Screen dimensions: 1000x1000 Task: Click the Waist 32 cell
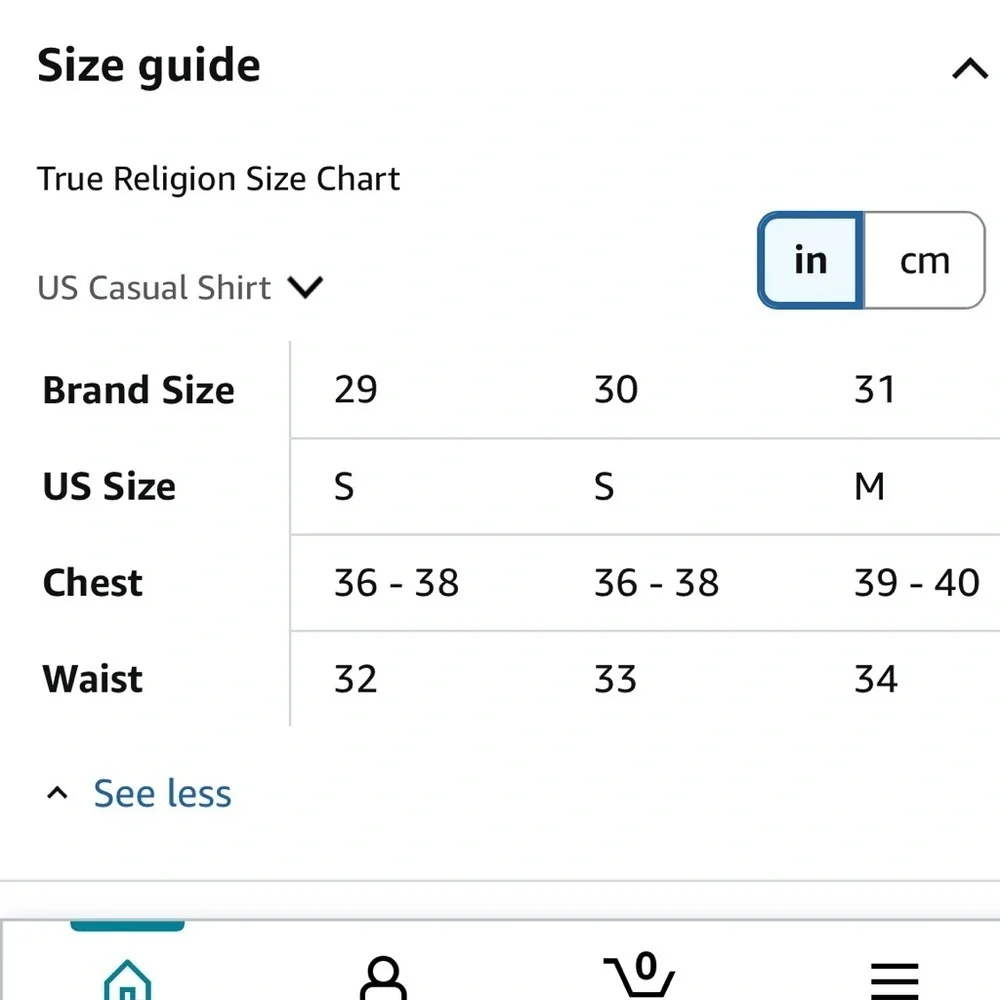356,679
